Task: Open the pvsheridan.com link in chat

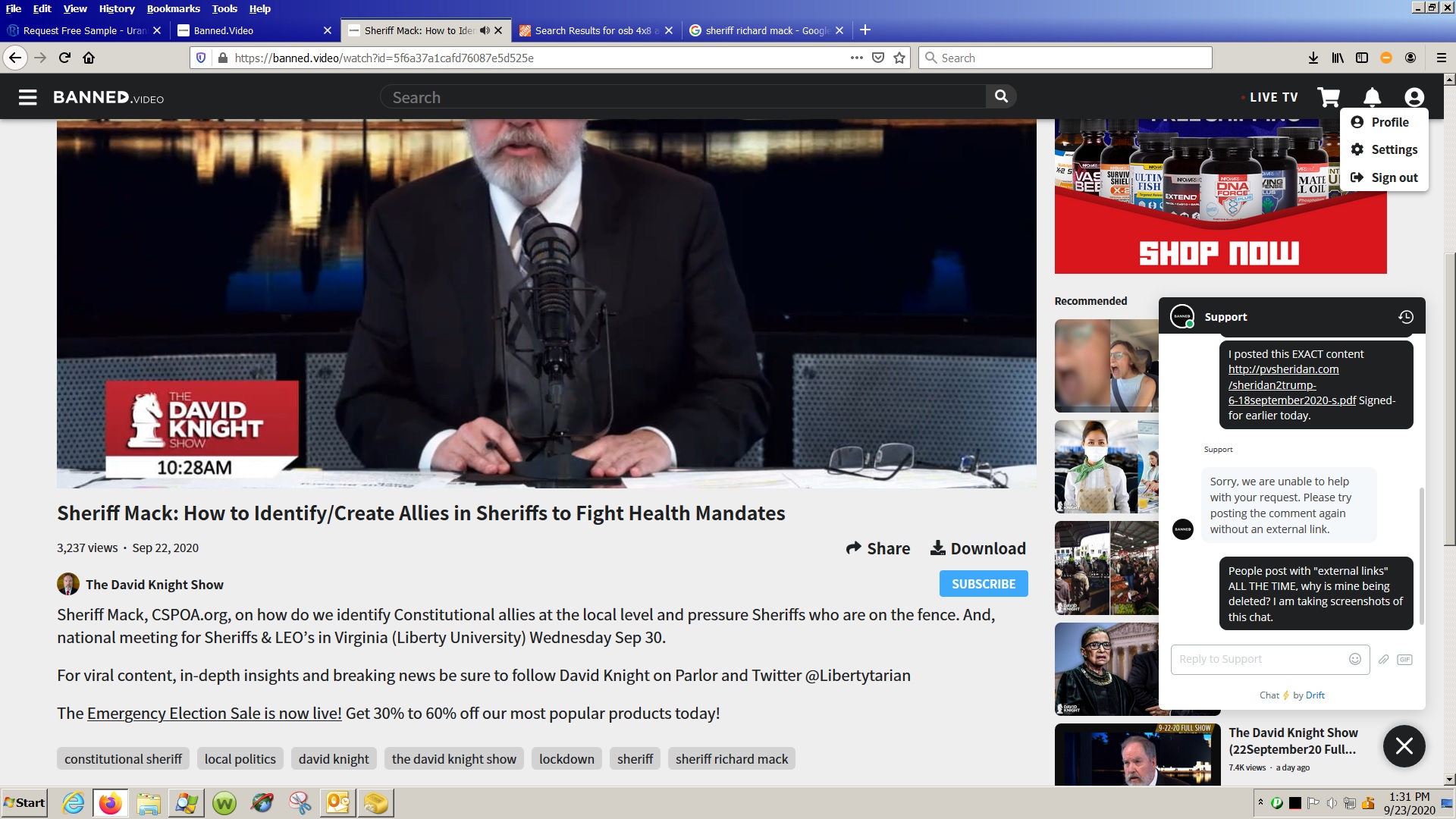Action: pyautogui.click(x=1292, y=384)
